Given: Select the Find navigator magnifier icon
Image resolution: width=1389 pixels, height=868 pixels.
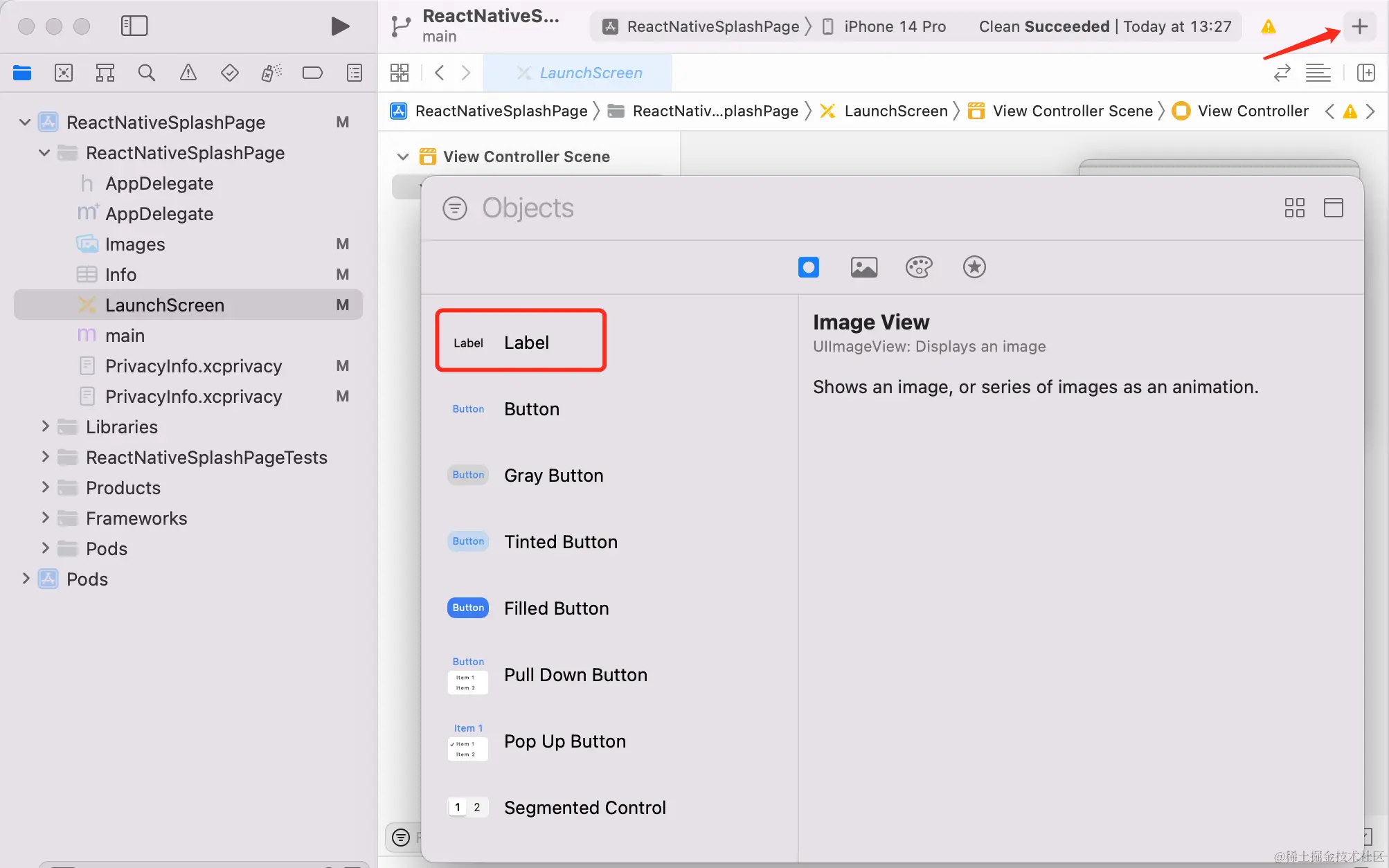Looking at the screenshot, I should pyautogui.click(x=146, y=73).
